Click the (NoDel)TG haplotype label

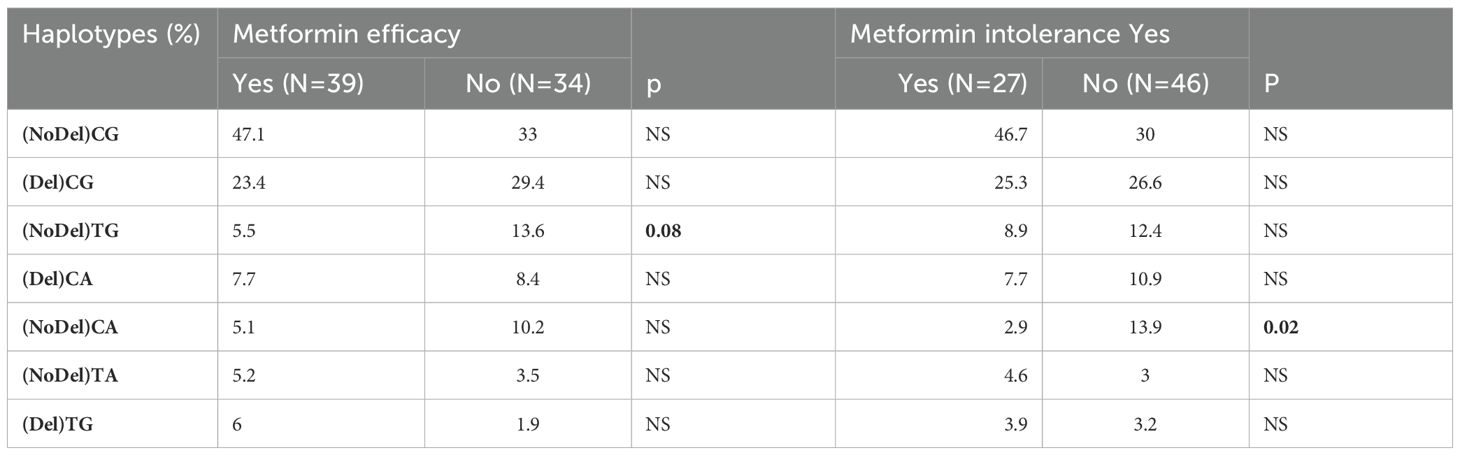coord(70,230)
